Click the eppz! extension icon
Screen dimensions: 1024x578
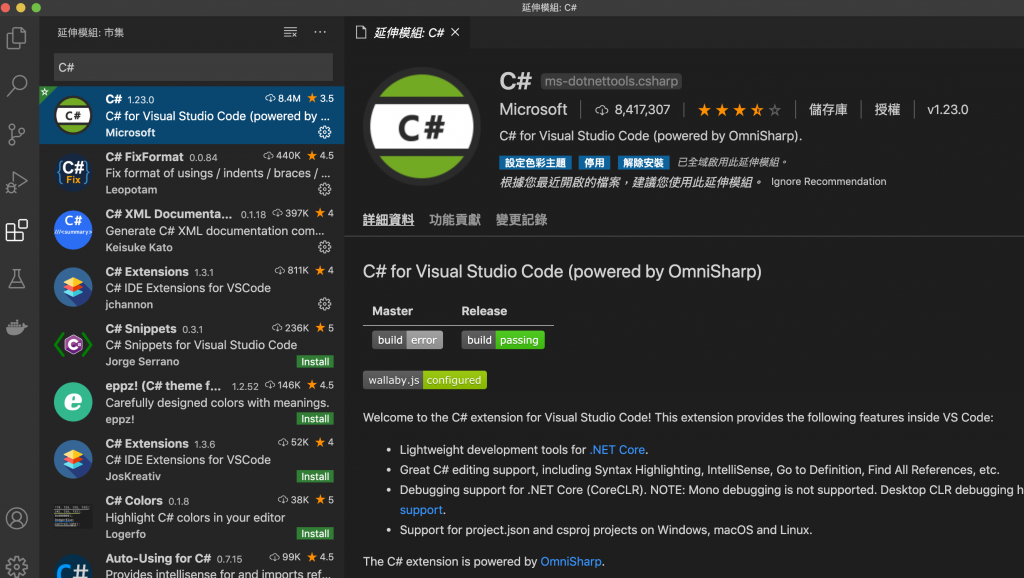73,402
